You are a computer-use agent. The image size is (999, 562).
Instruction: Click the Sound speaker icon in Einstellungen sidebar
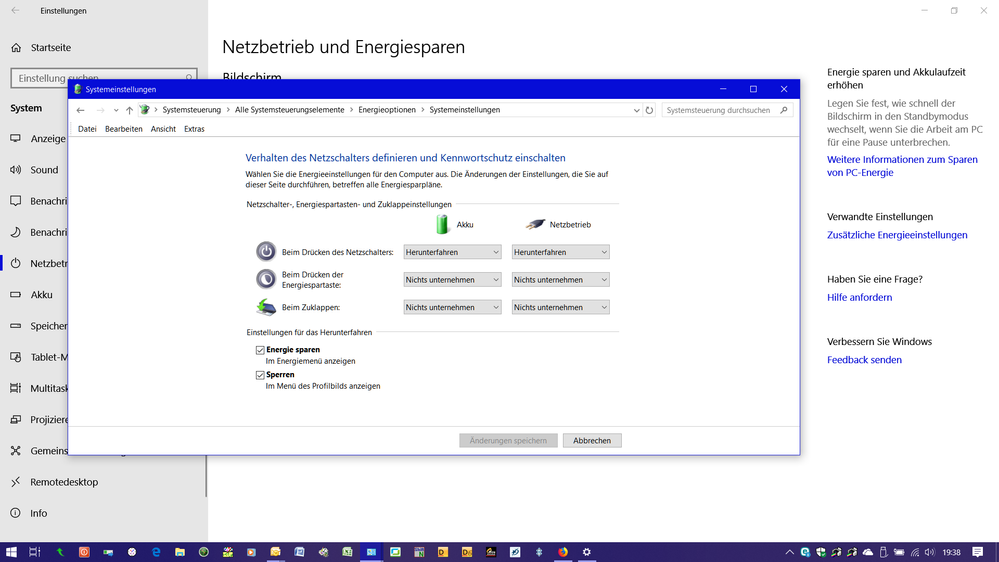pos(16,169)
